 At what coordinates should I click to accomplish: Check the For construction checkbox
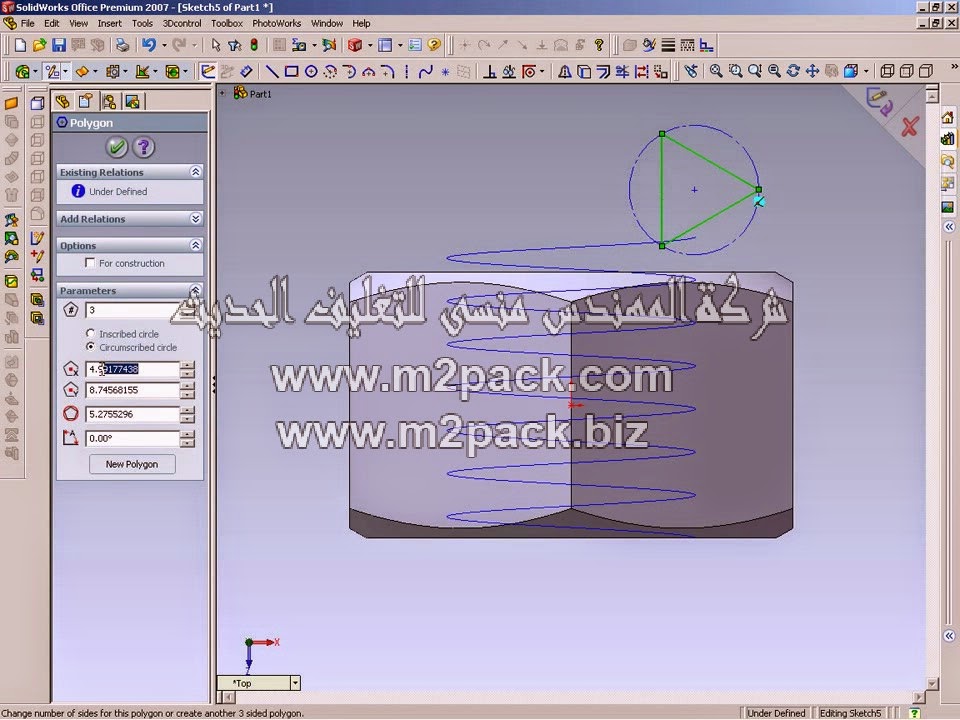pyautogui.click(x=90, y=263)
